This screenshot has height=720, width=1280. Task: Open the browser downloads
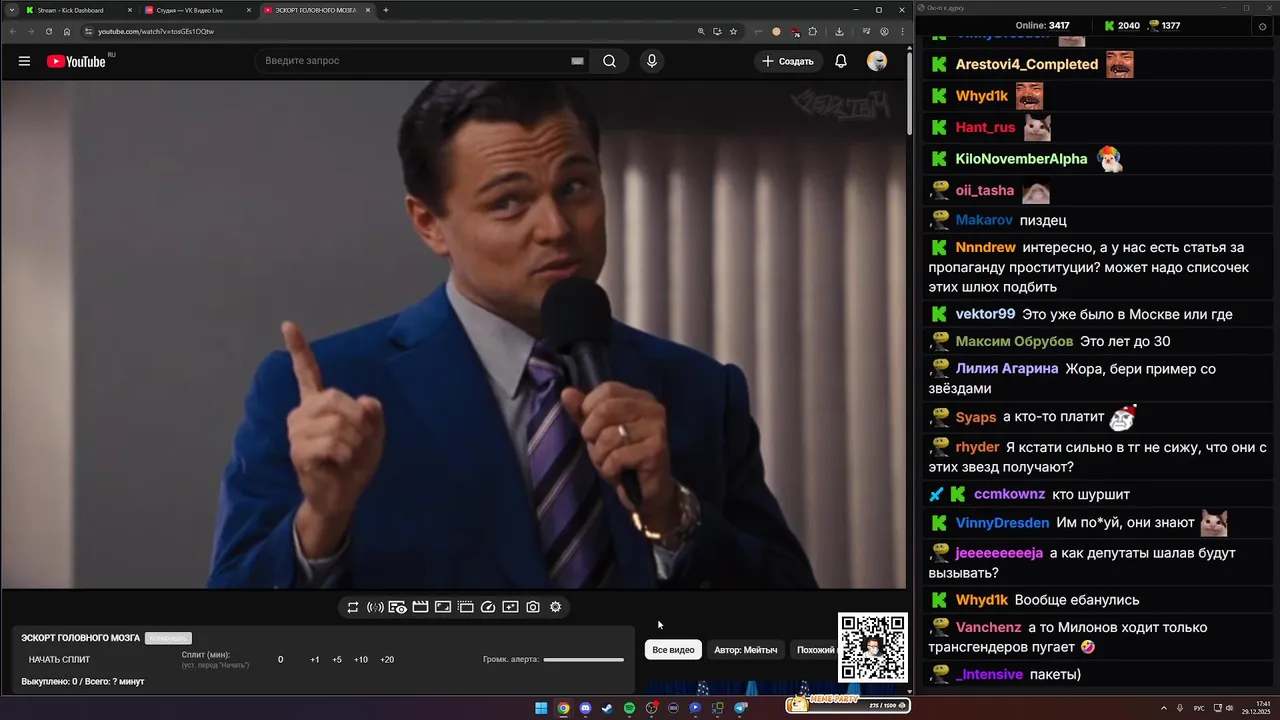839,31
